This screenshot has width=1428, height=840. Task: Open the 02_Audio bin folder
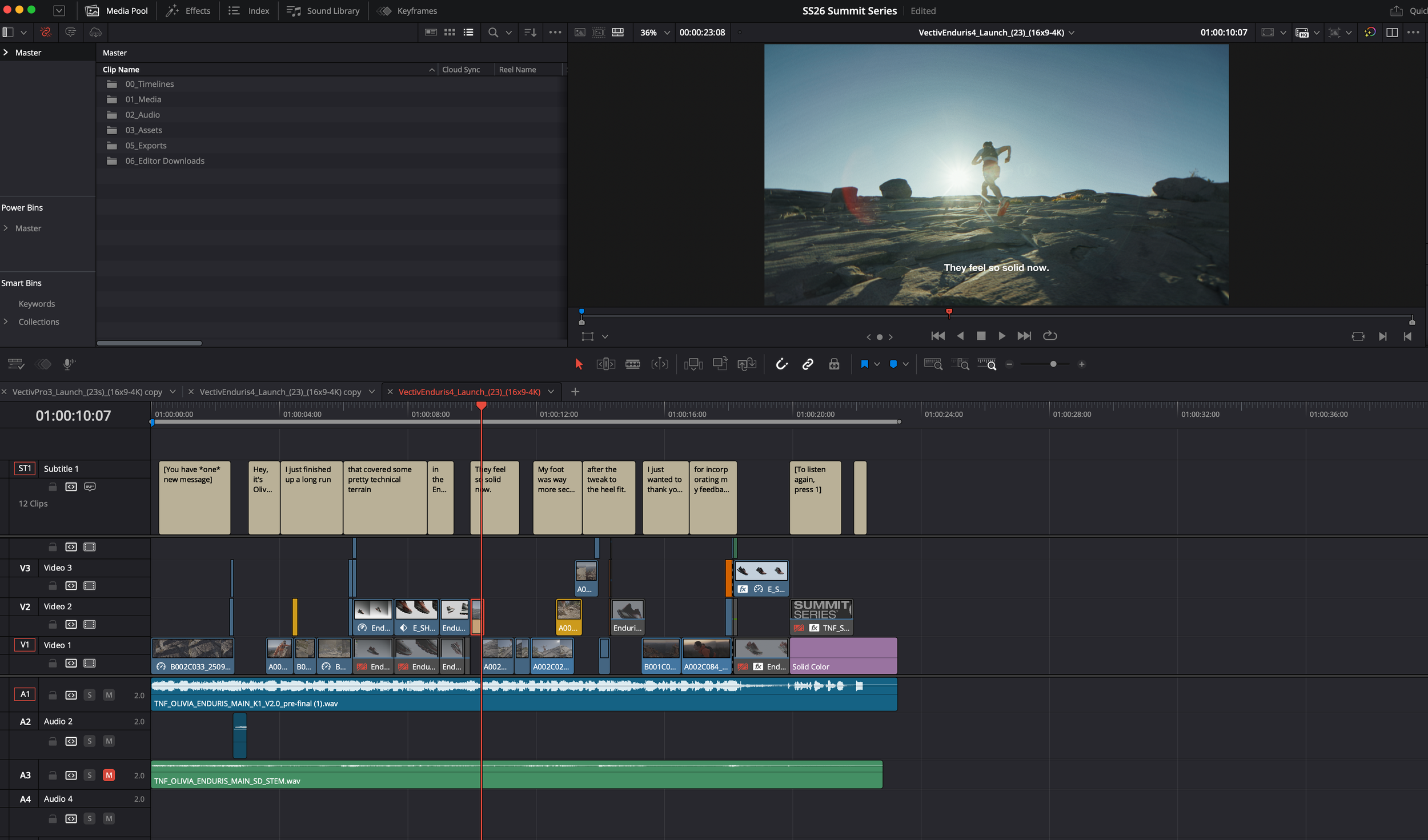142,115
